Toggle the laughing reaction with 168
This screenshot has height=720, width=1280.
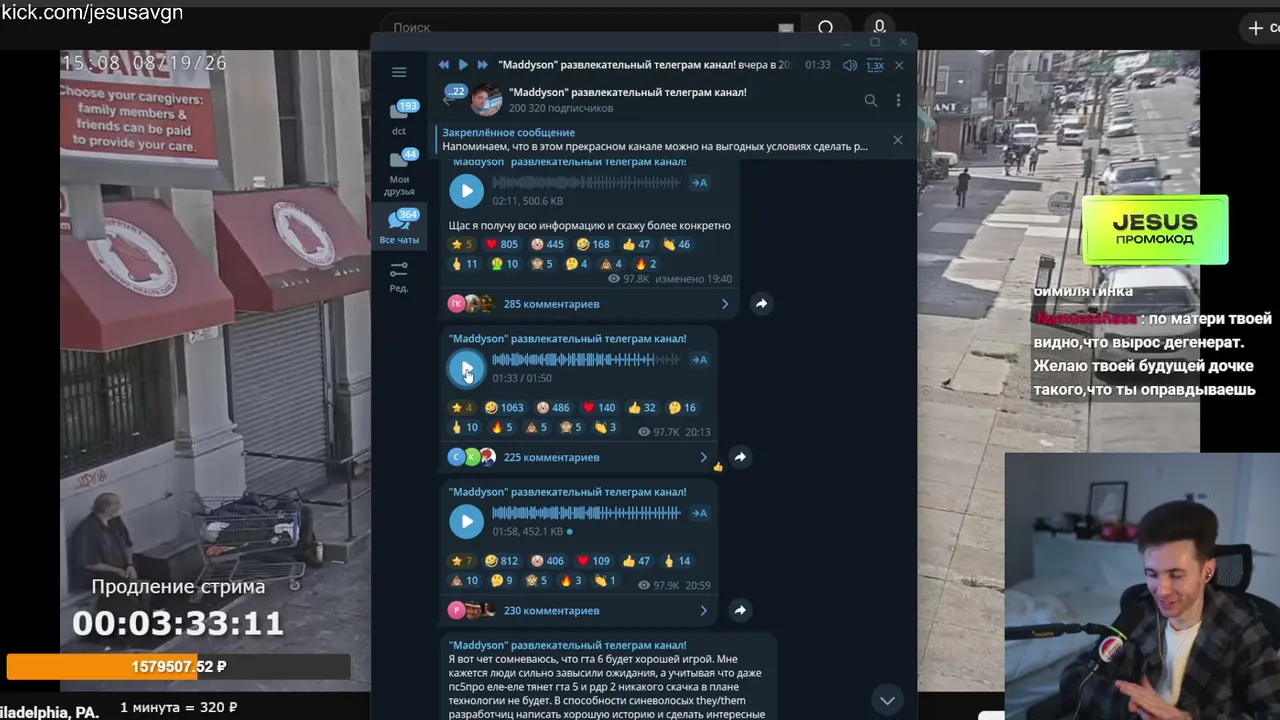pos(594,244)
